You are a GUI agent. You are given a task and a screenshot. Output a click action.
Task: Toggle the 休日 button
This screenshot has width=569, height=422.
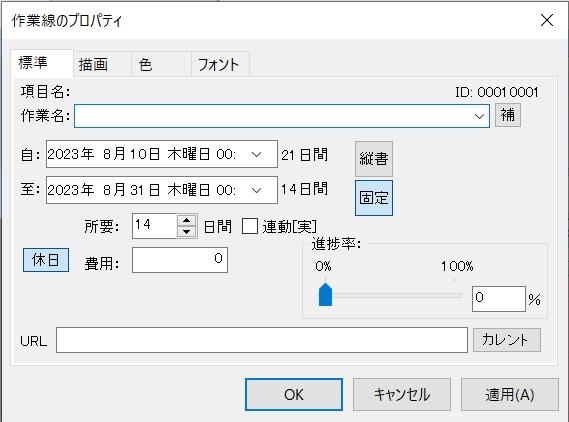[x=46, y=260]
